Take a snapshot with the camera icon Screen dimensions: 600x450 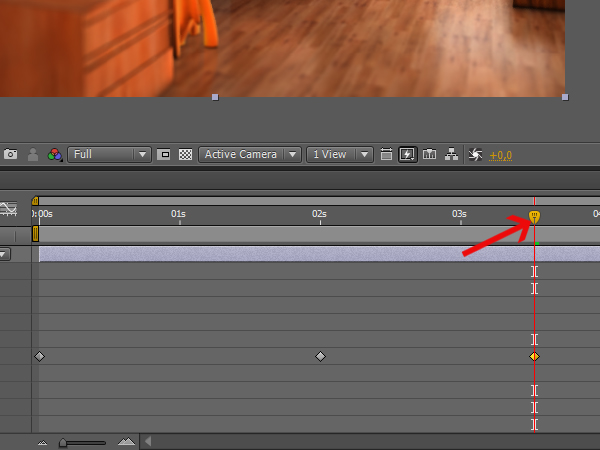(10, 155)
